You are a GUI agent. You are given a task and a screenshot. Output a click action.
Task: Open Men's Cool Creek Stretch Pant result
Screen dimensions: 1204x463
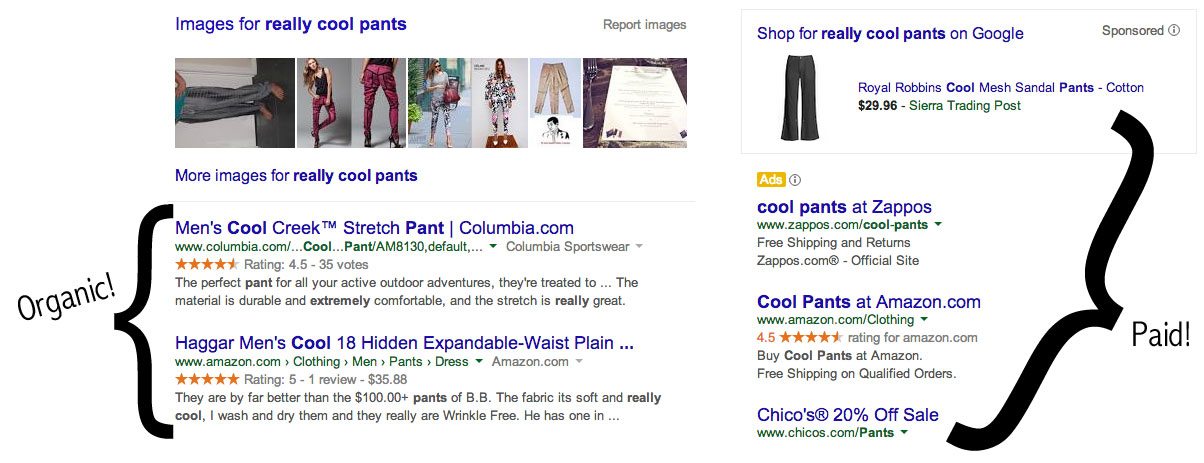pyautogui.click(x=374, y=227)
